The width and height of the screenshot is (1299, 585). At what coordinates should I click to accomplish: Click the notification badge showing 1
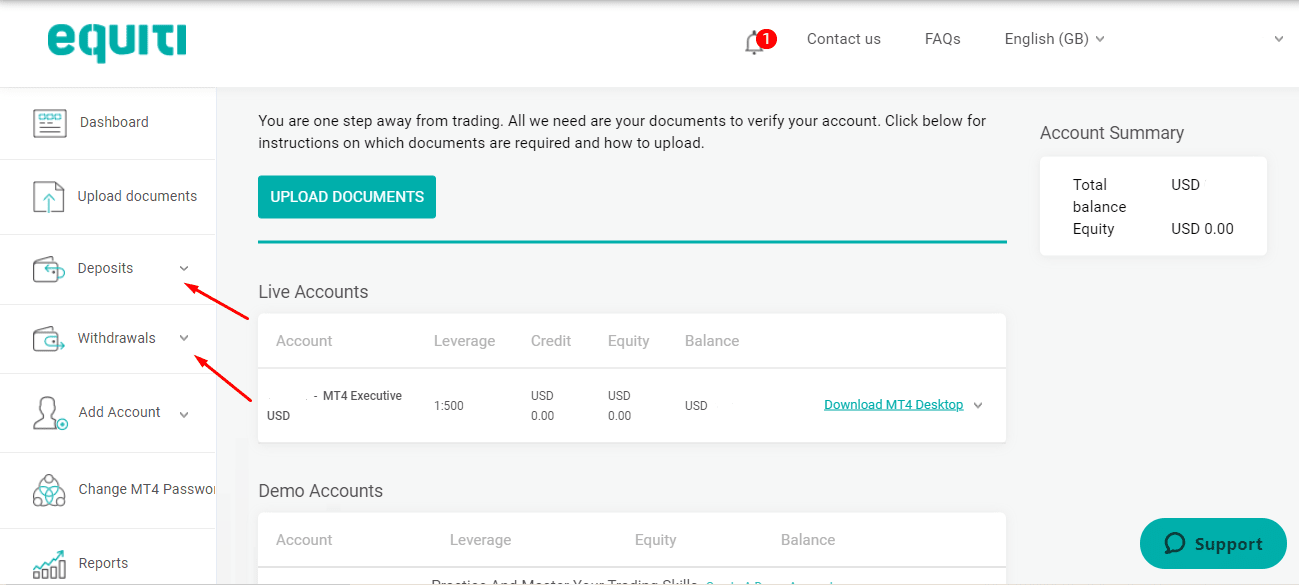click(x=767, y=39)
